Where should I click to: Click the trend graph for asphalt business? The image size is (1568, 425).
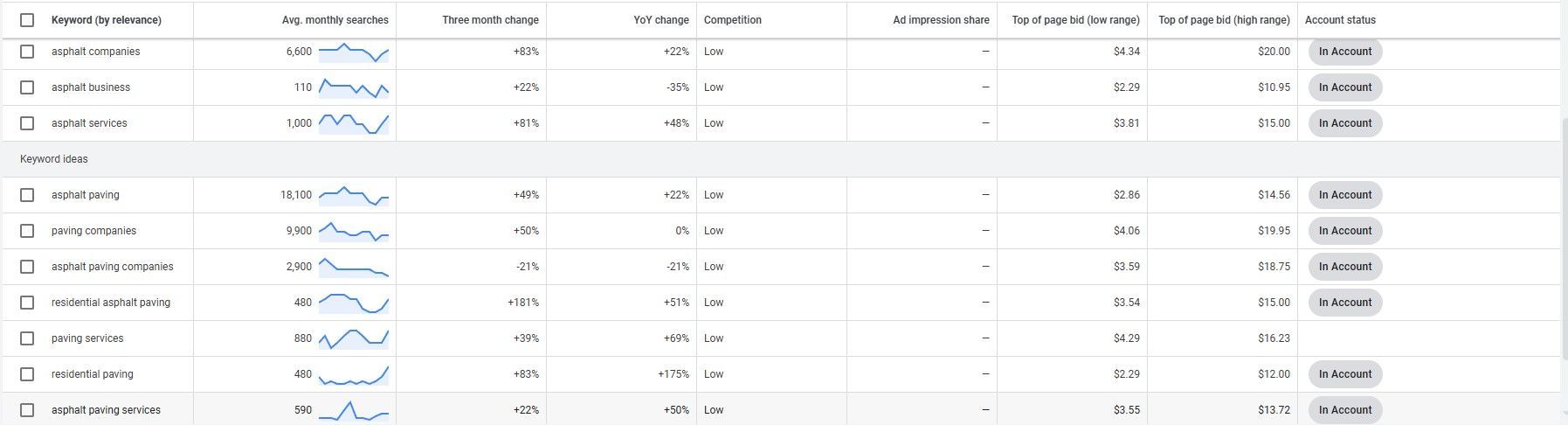[x=354, y=87]
